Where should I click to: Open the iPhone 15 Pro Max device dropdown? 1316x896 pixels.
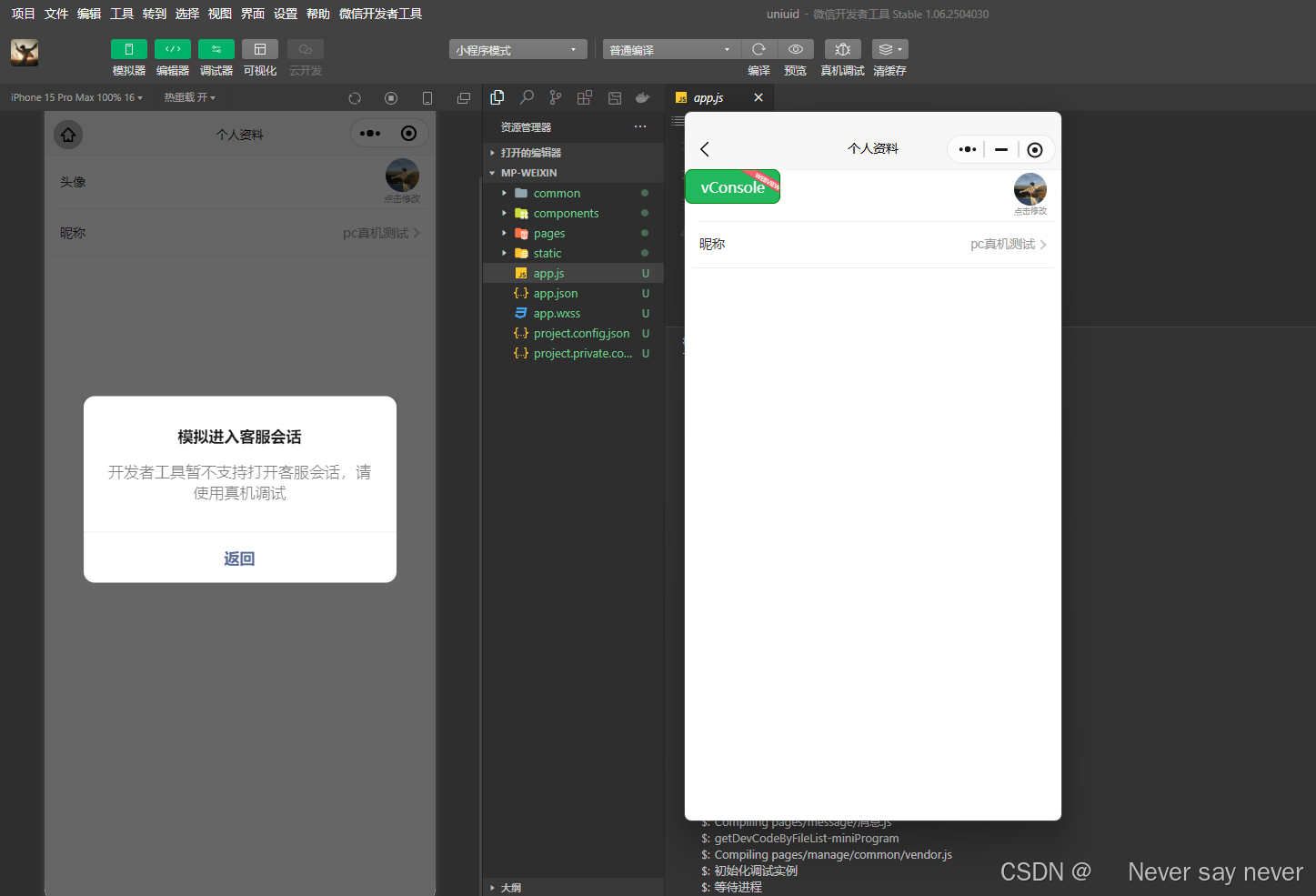[76, 97]
